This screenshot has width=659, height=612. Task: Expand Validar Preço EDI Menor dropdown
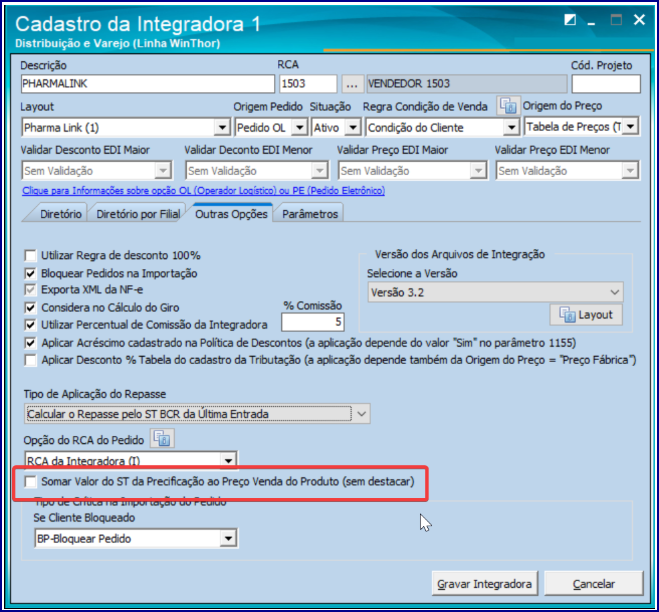point(630,171)
